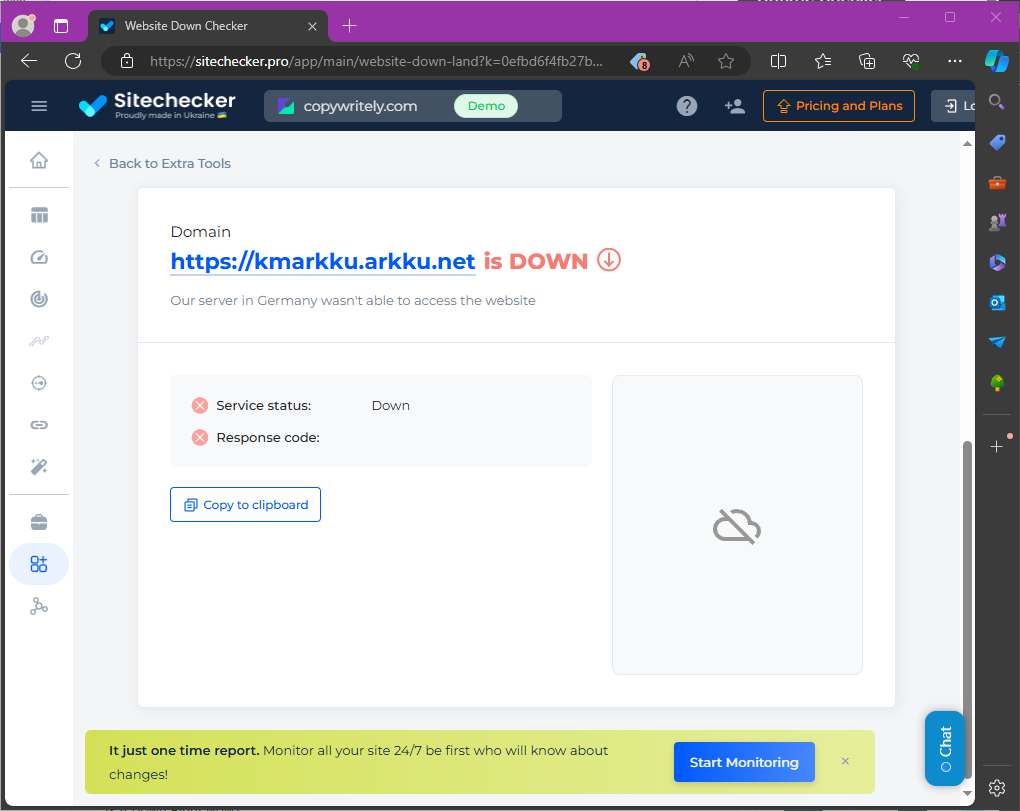Click 'Our server in Germany' message
Viewport: 1020px width, 811px height.
(353, 300)
